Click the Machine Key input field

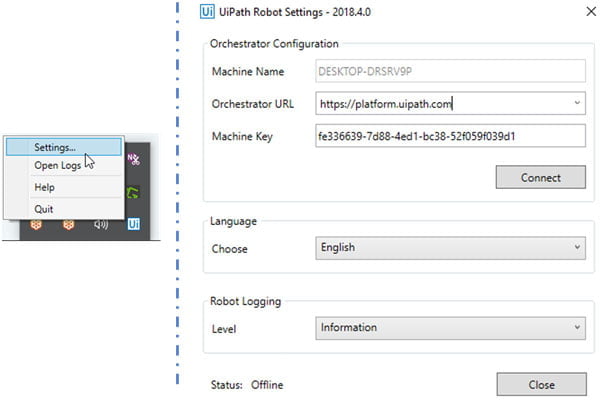point(450,136)
